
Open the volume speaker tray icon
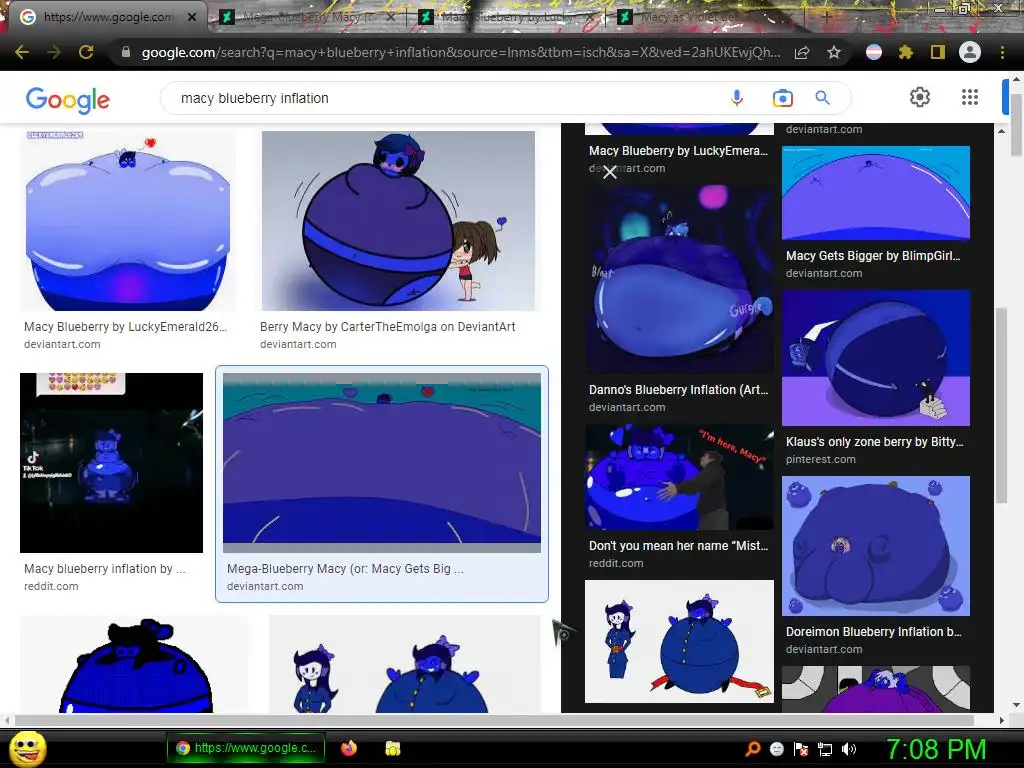click(849, 749)
